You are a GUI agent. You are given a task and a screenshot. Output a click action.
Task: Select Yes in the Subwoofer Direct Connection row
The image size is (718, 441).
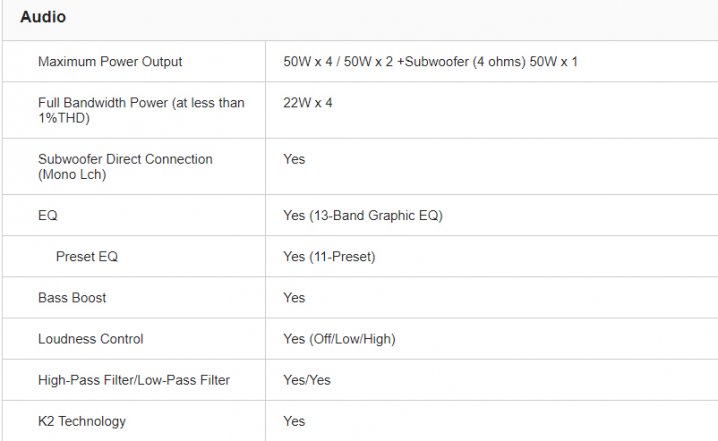[x=294, y=159]
